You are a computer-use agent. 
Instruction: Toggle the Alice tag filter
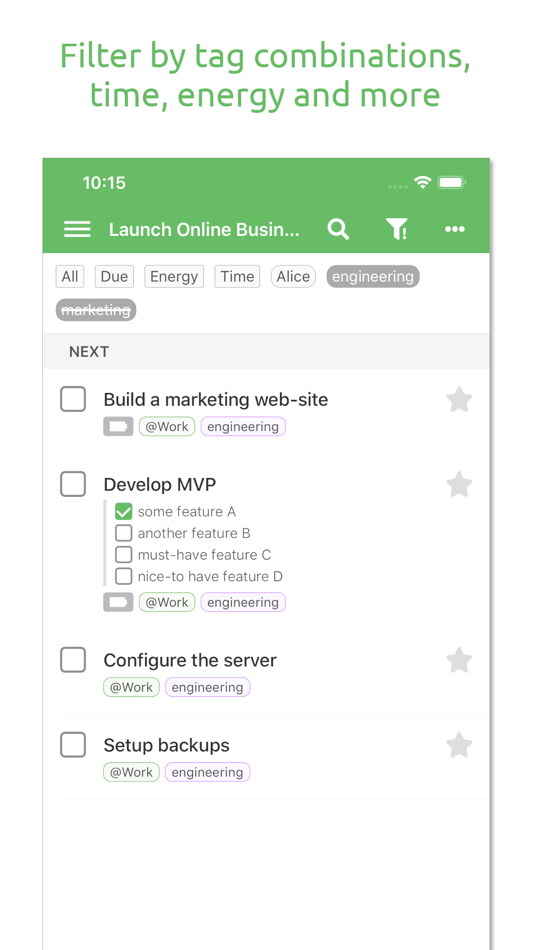click(x=293, y=276)
